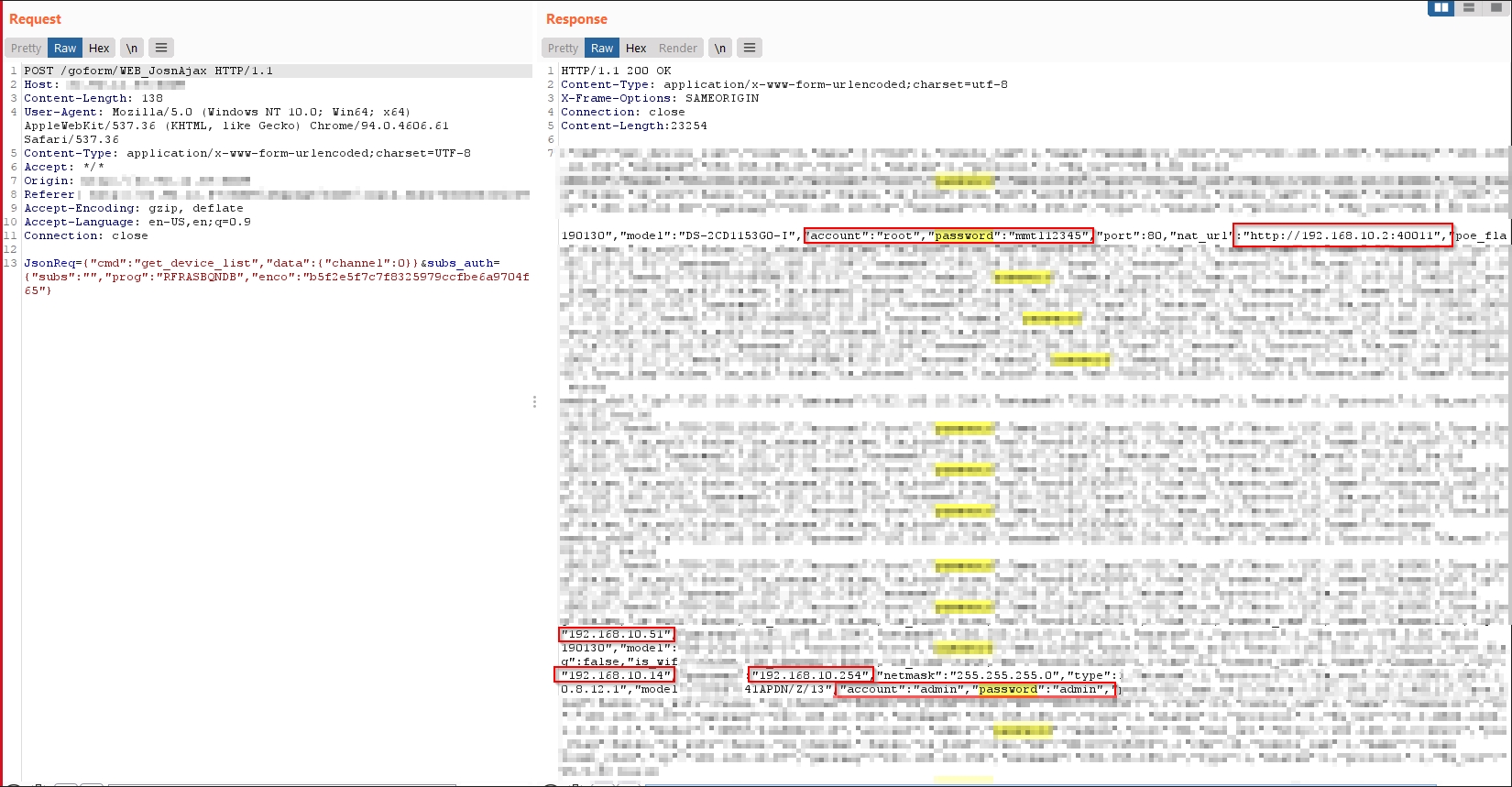Click the AppleWebKit/537.36 continuation line
1512x787 pixels.
236,126
